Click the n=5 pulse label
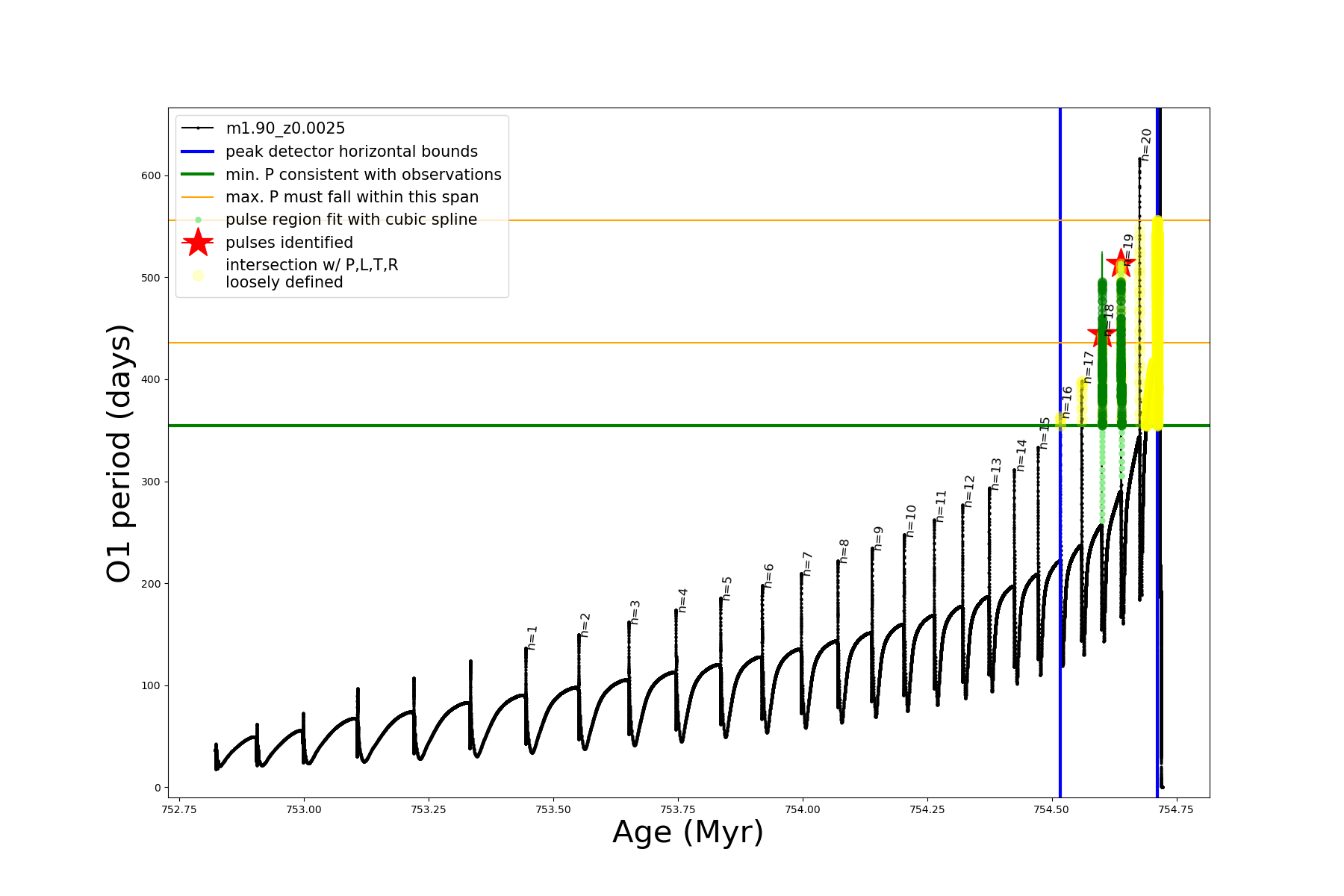This screenshot has width=1344, height=896. [x=727, y=588]
